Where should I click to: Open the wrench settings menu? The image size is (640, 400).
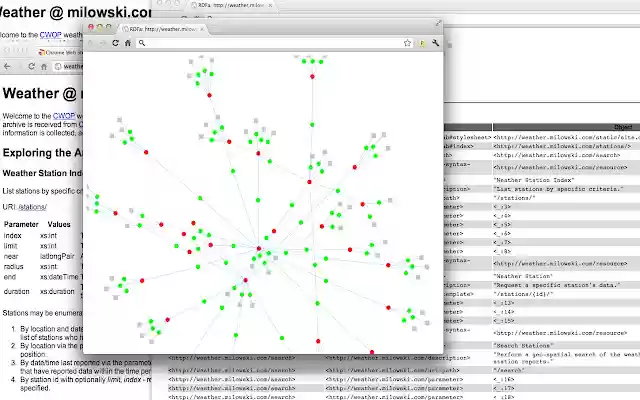[436, 43]
